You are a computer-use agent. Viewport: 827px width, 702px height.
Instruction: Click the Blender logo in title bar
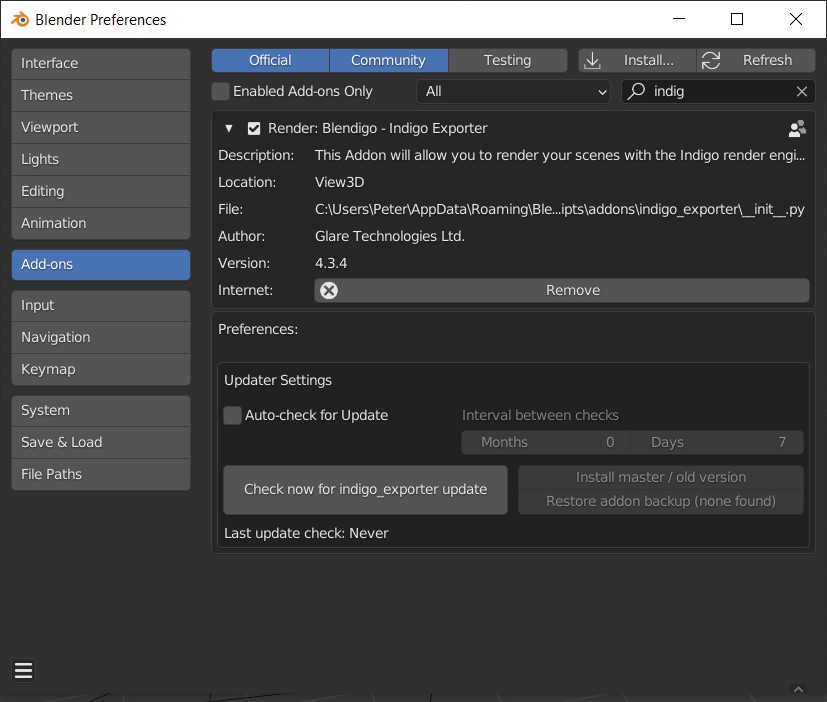(x=19, y=19)
